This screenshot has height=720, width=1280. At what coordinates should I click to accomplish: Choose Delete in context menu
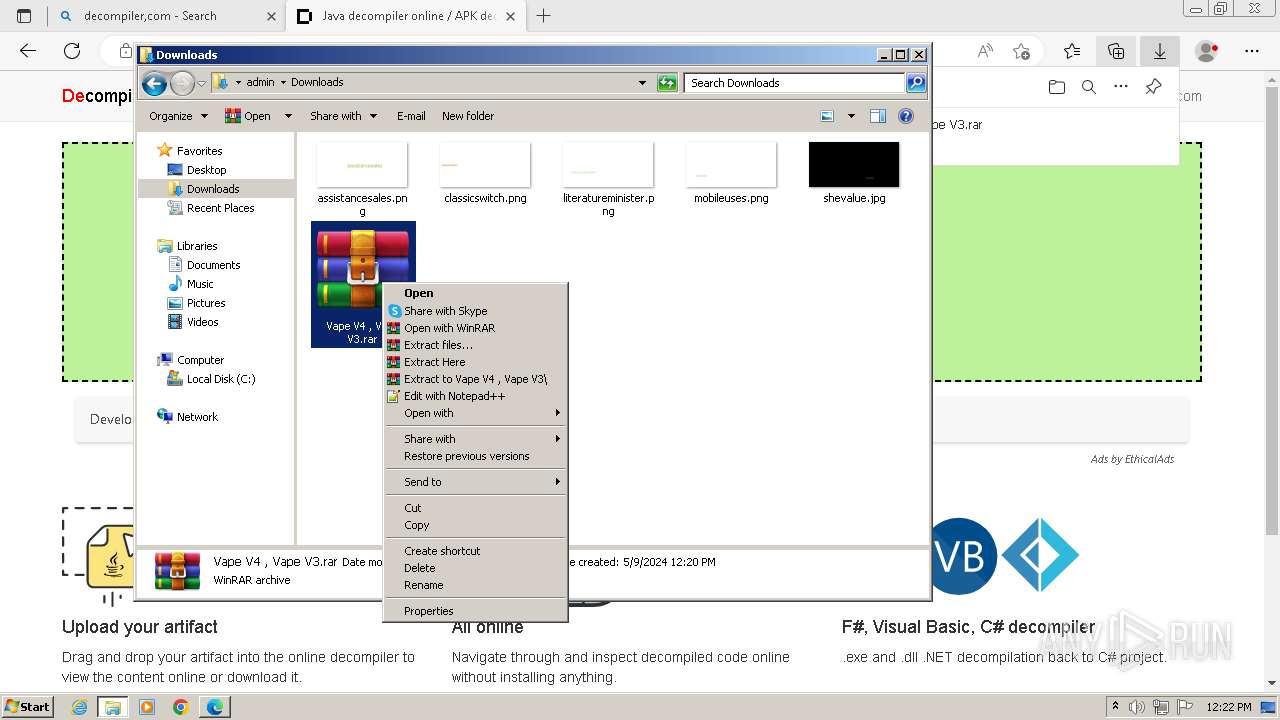(x=476, y=568)
